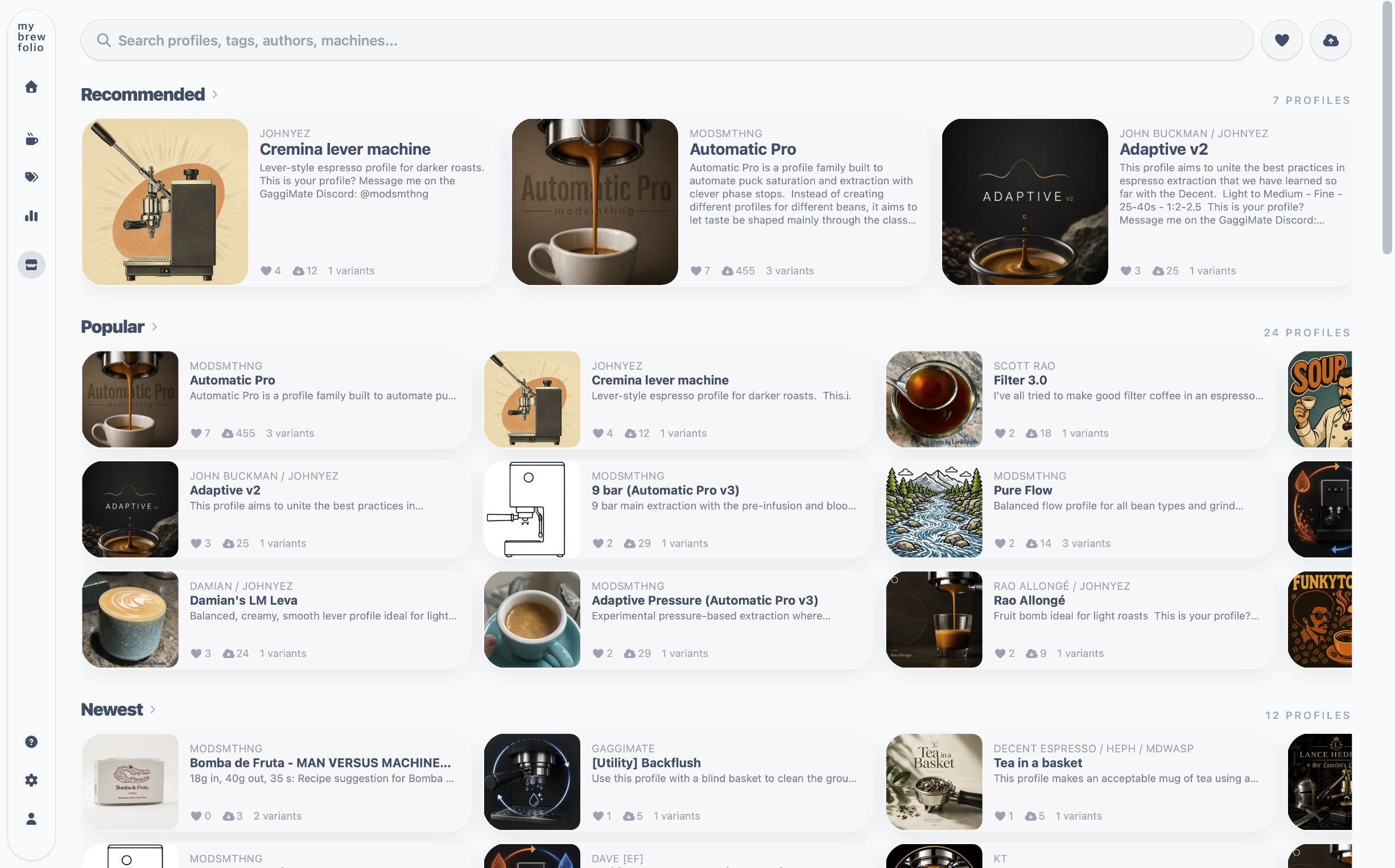Open the settings gear icon

tap(31, 780)
